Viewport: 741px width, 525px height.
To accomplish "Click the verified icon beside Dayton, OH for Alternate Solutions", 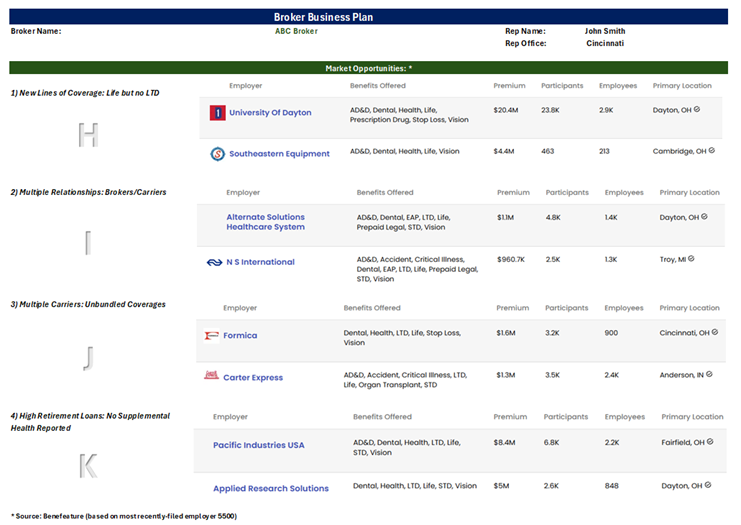I will [704, 217].
